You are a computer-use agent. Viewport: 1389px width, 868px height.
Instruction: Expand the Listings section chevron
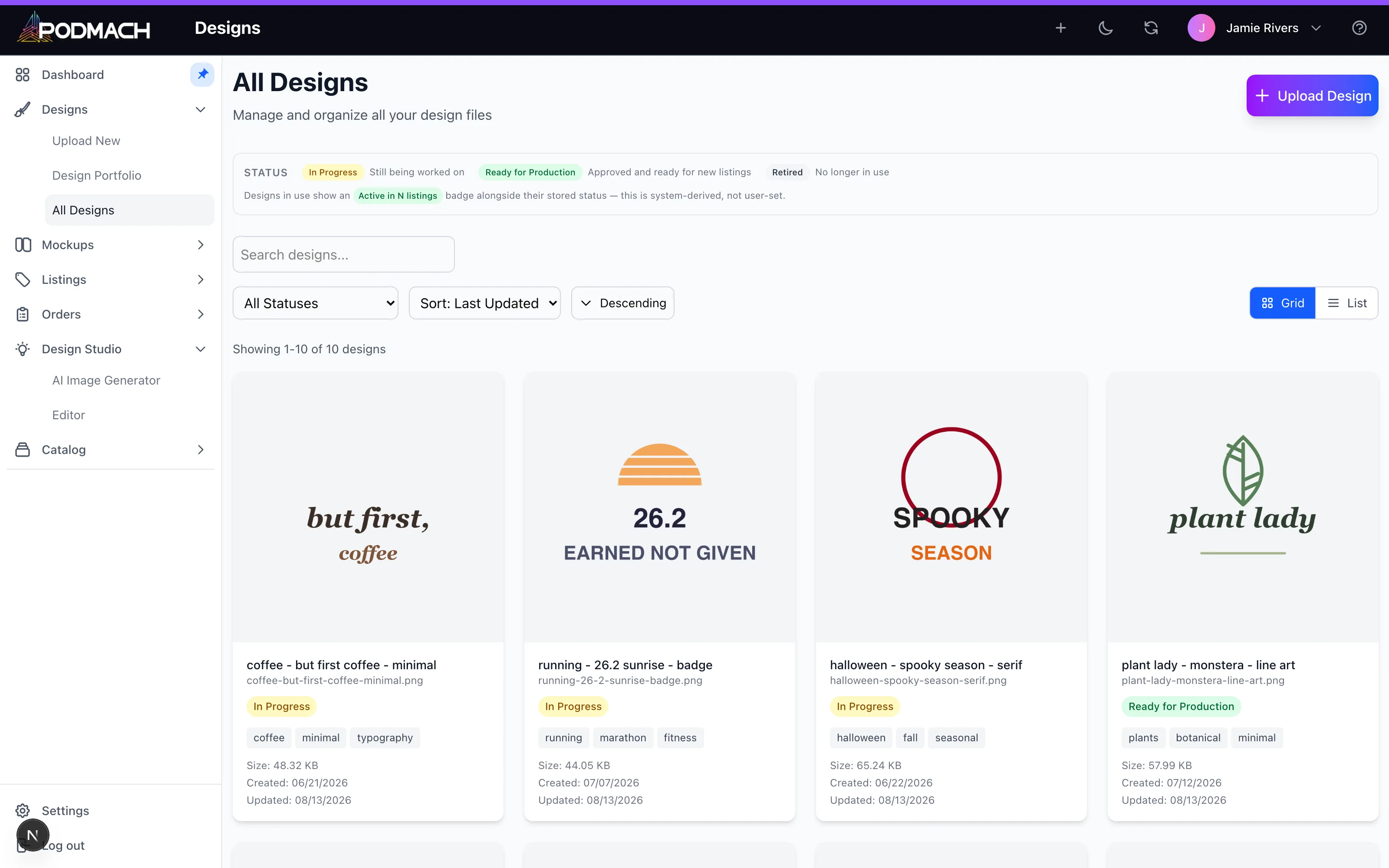pos(200,279)
